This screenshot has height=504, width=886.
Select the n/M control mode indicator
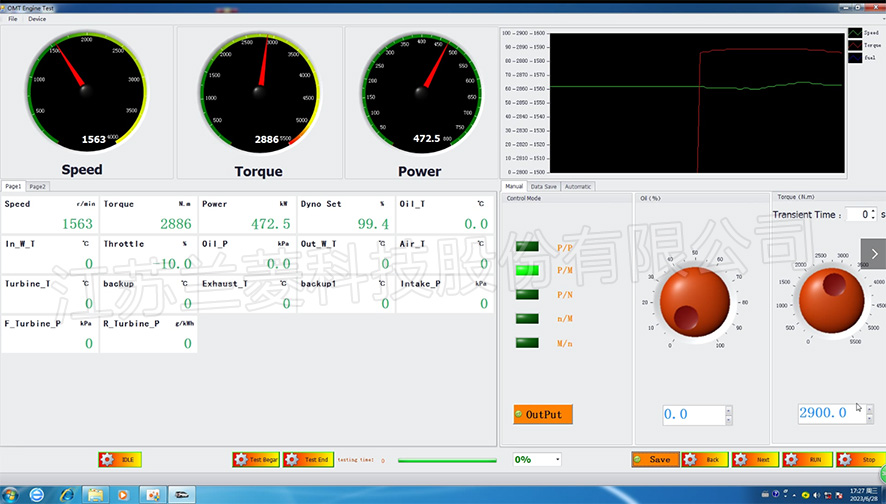point(527,319)
